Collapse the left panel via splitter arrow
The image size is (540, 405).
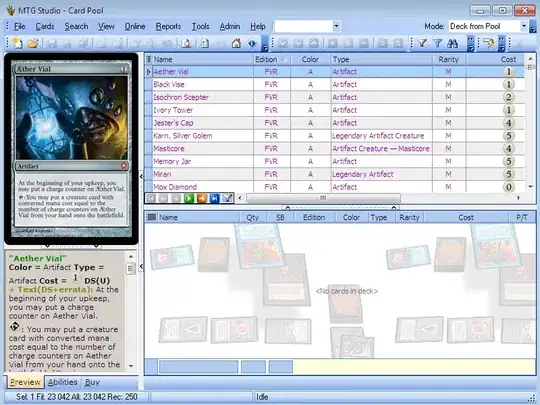click(141, 177)
